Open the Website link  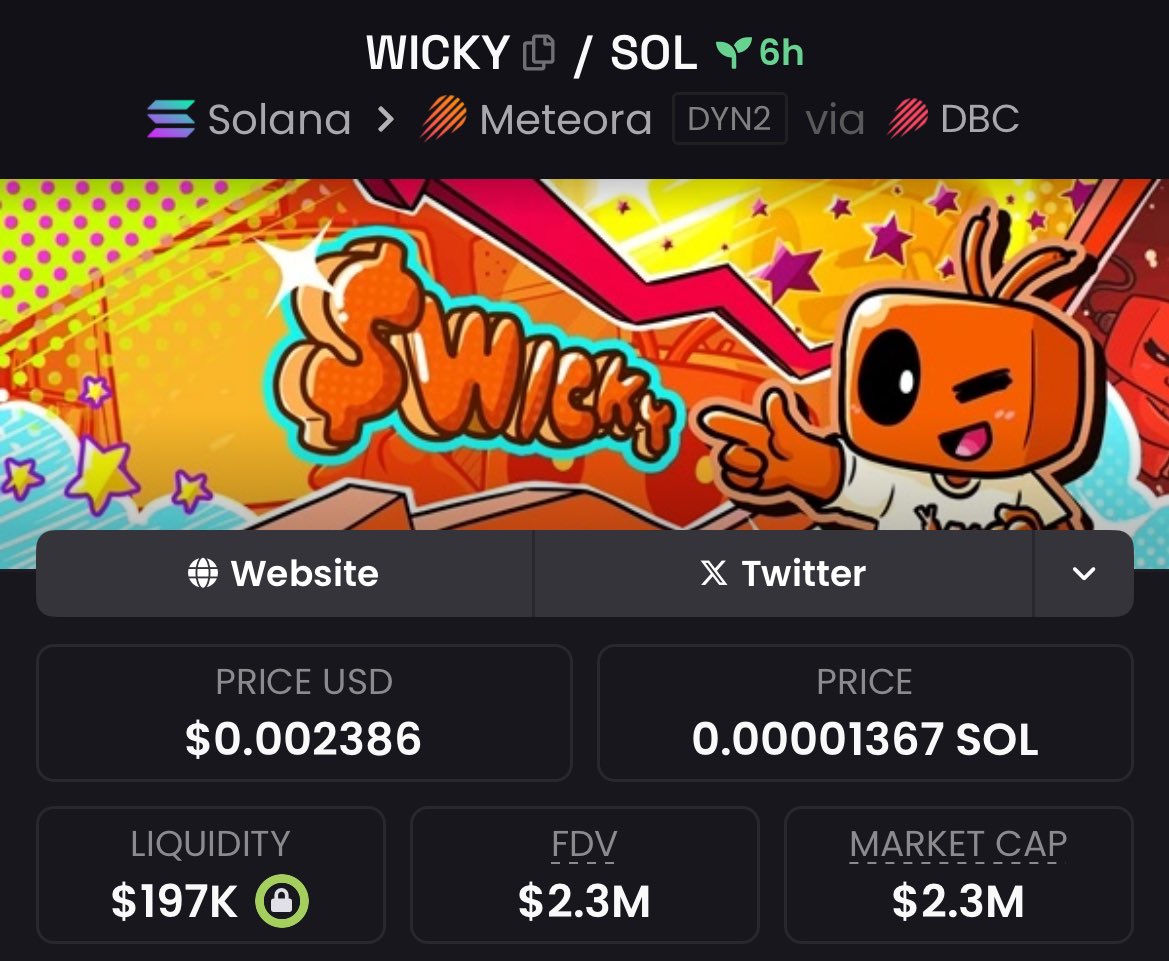[285, 573]
